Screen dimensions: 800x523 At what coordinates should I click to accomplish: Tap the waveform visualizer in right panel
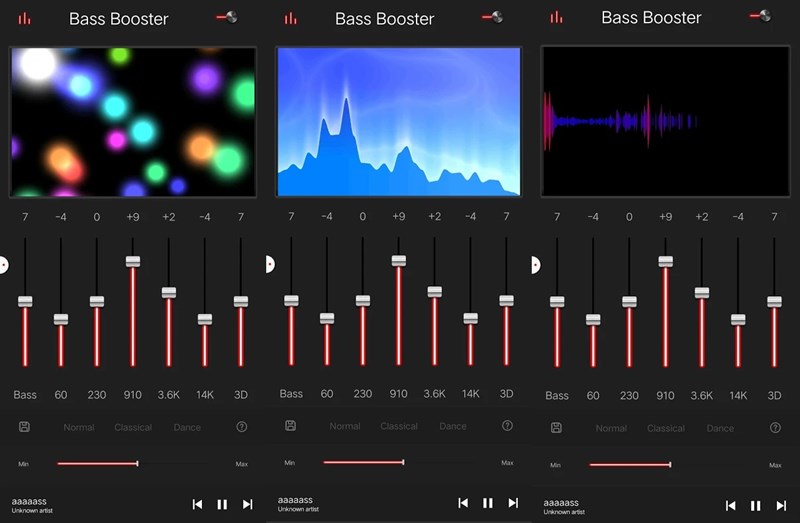pos(665,121)
